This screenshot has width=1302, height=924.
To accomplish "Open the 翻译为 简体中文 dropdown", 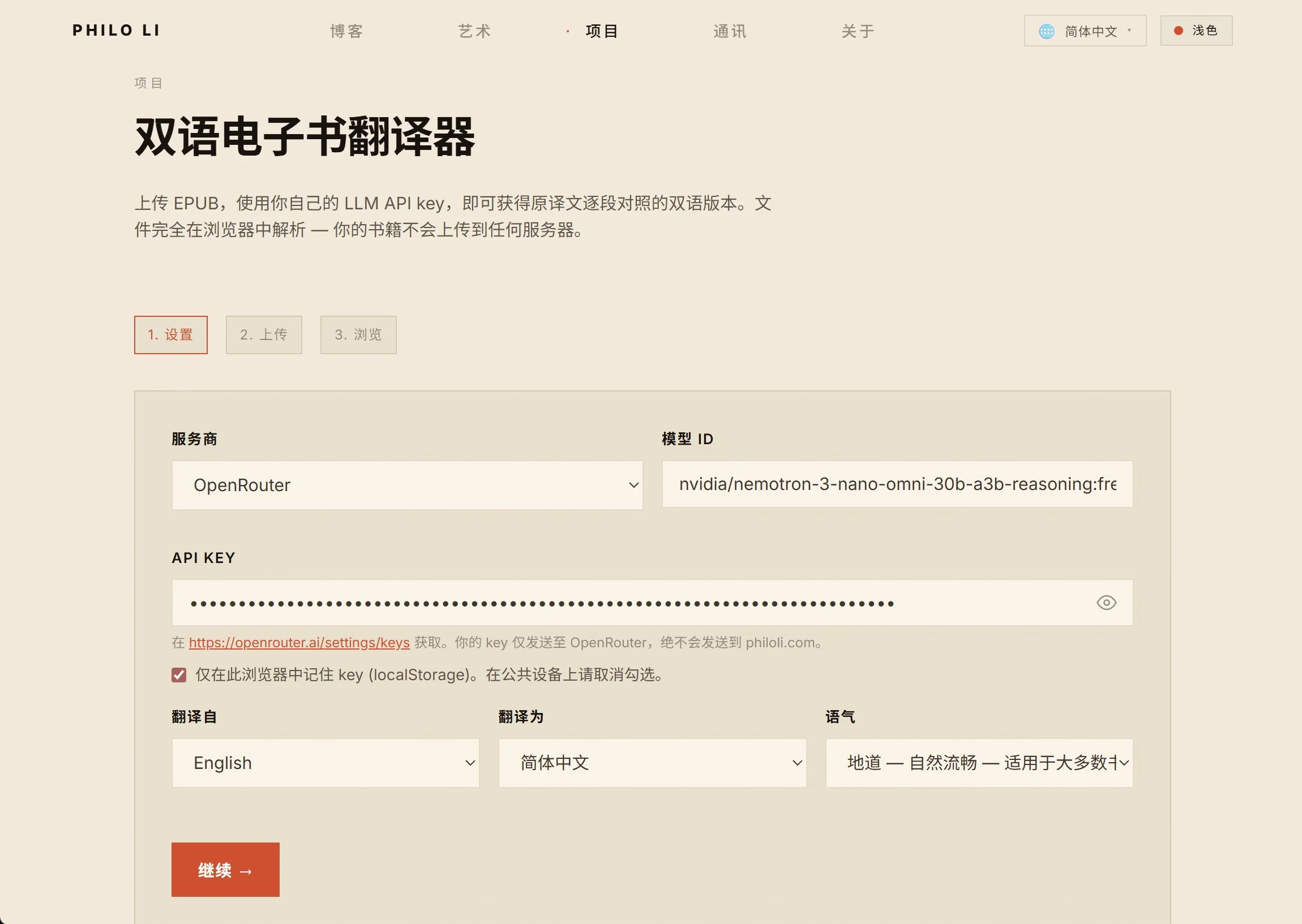I will [652, 762].
